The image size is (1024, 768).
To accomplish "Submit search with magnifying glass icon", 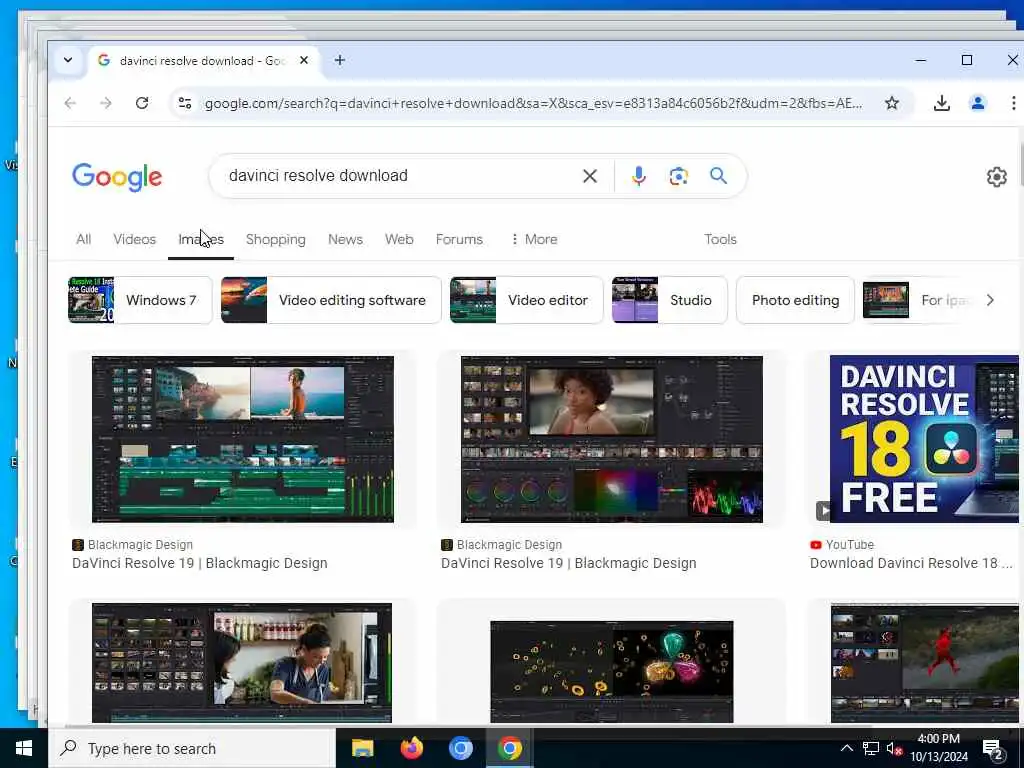I will click(x=718, y=176).
